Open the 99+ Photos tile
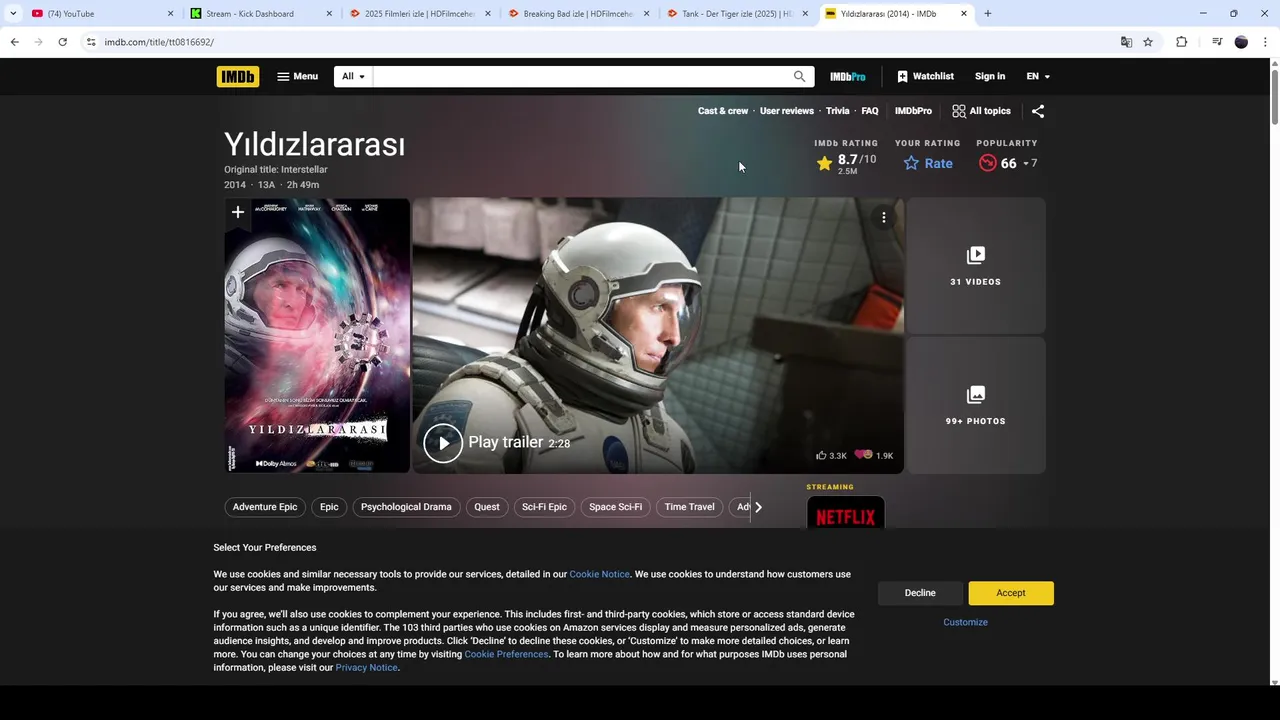 pos(976,405)
